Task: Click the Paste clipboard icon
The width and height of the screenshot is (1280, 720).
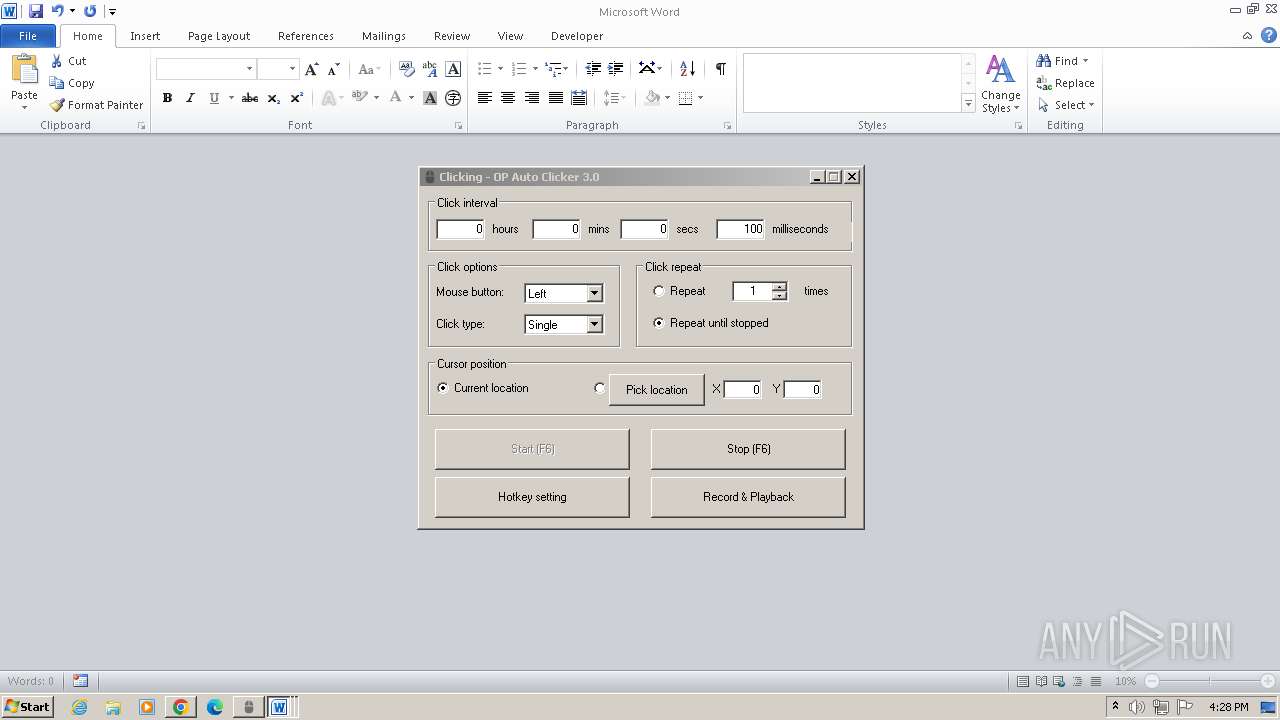Action: 24,70
